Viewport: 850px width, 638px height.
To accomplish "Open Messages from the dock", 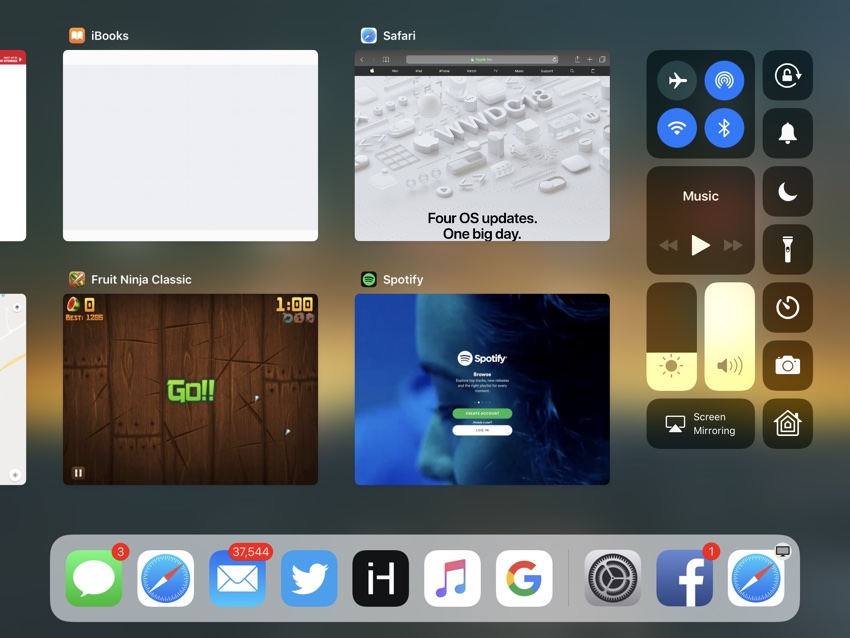I will (94, 578).
